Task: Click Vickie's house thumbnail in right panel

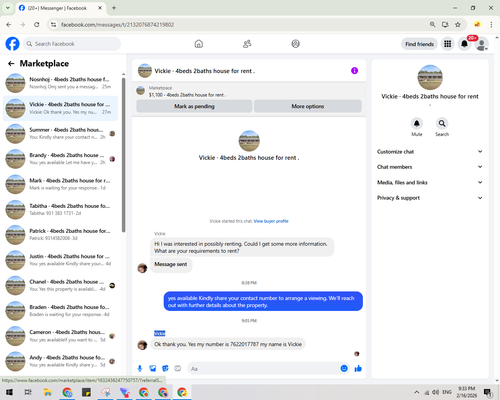Action: tap(430, 77)
